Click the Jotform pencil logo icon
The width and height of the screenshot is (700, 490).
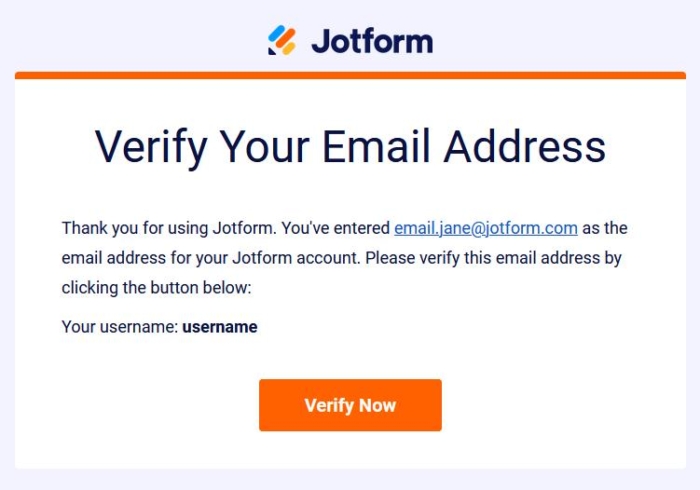(282, 41)
